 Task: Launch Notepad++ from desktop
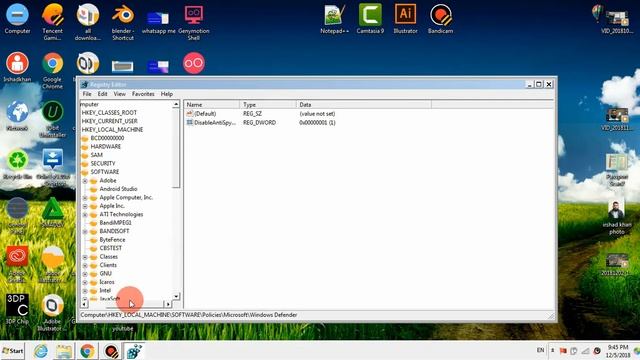335,19
